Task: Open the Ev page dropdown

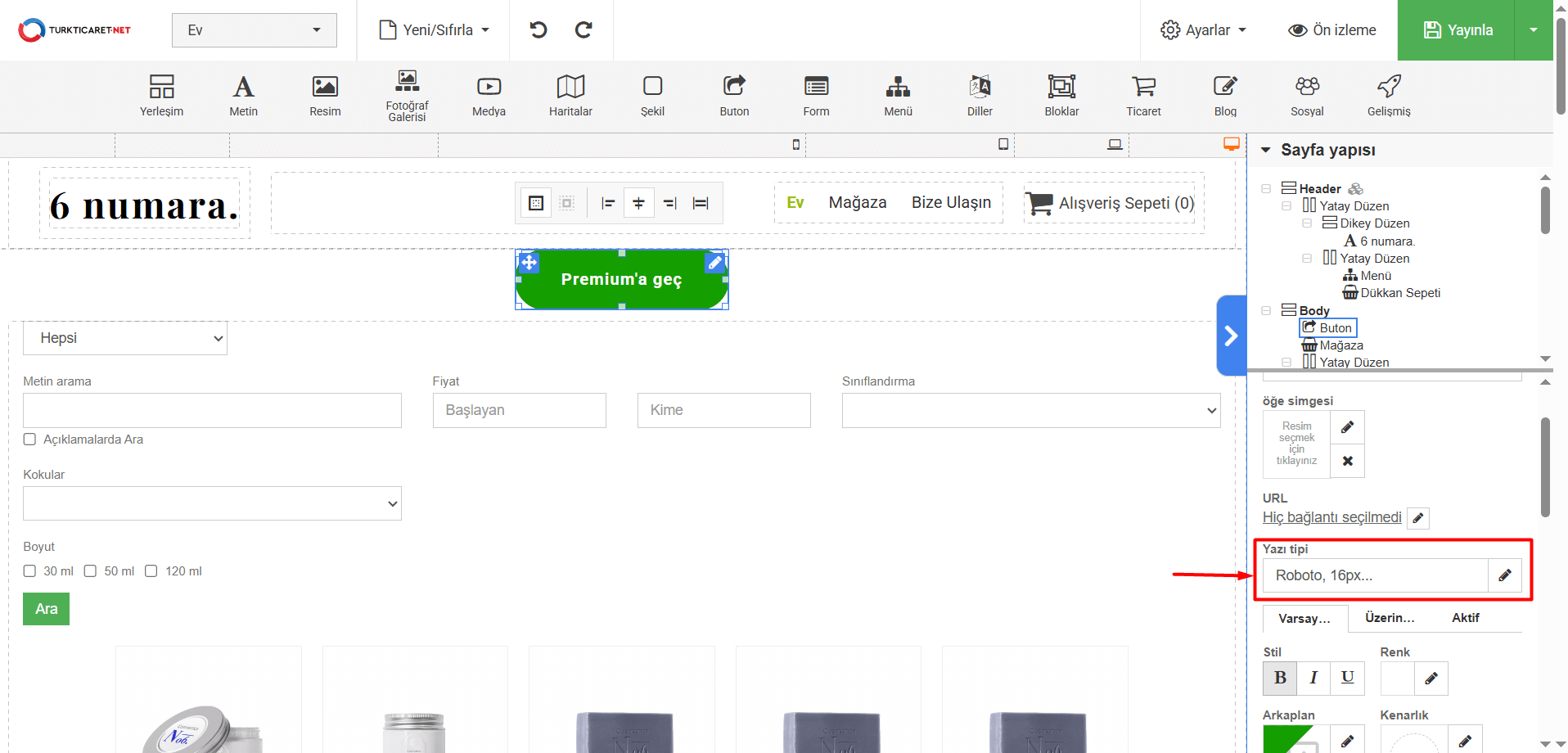Action: (x=254, y=30)
